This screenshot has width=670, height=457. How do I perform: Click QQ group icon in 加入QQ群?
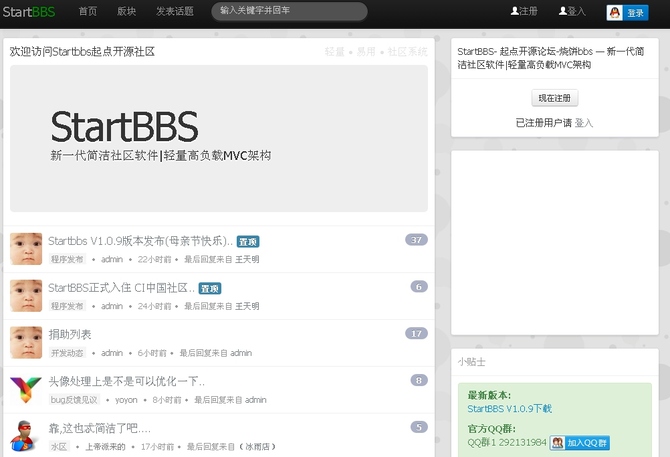tap(557, 443)
